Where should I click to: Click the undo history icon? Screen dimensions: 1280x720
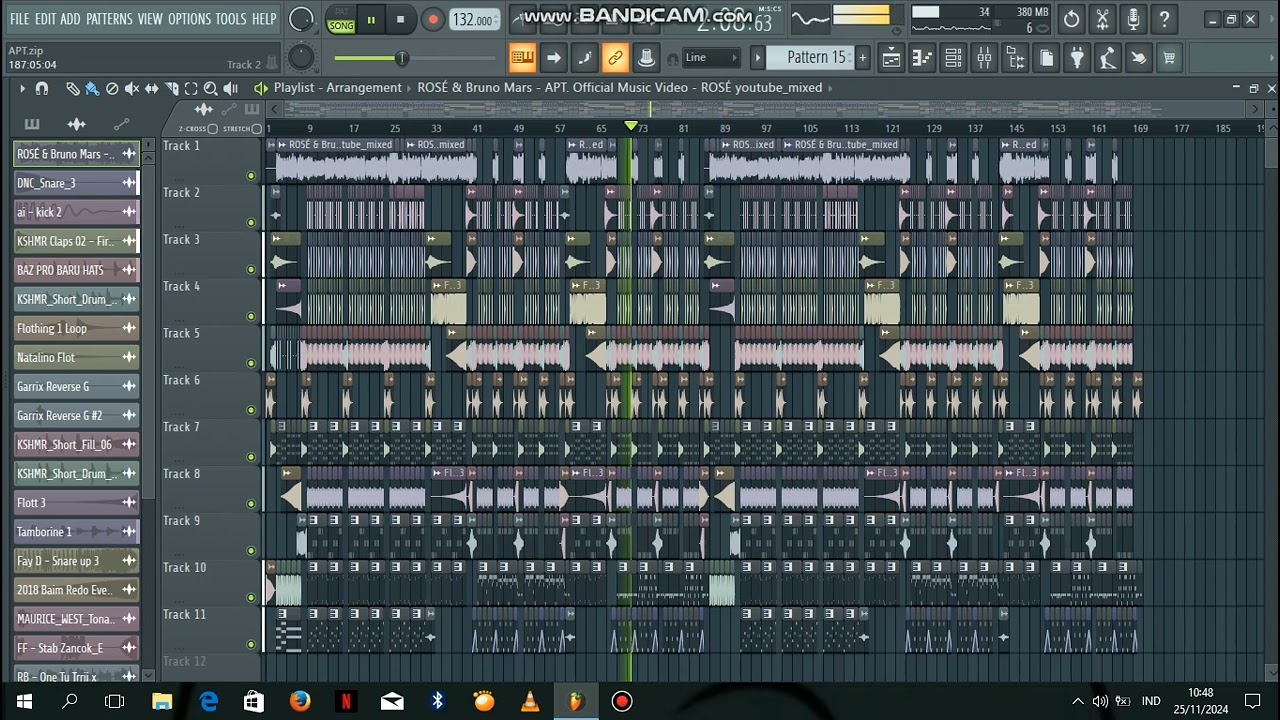click(1071, 19)
